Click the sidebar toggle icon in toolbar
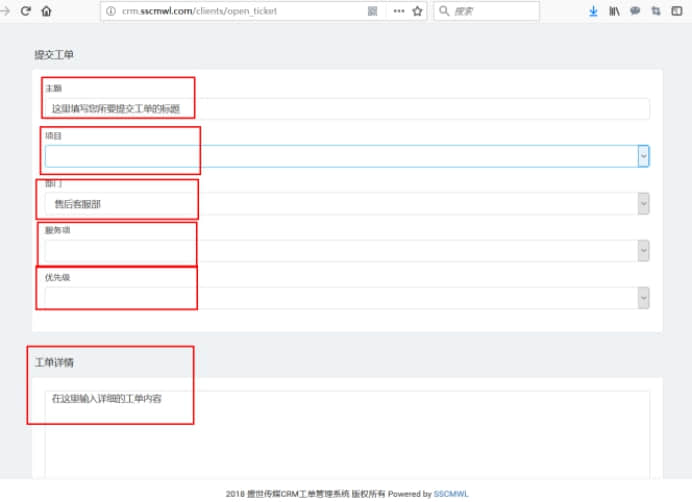Viewport: 692px width, 502px height. click(676, 11)
